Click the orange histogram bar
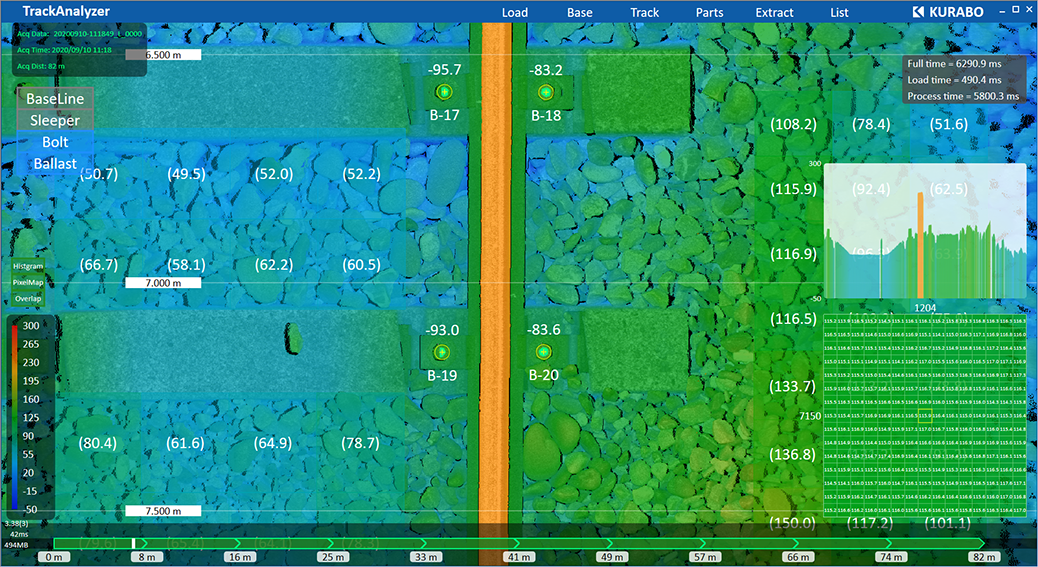This screenshot has height=567, width=1038. click(920, 245)
